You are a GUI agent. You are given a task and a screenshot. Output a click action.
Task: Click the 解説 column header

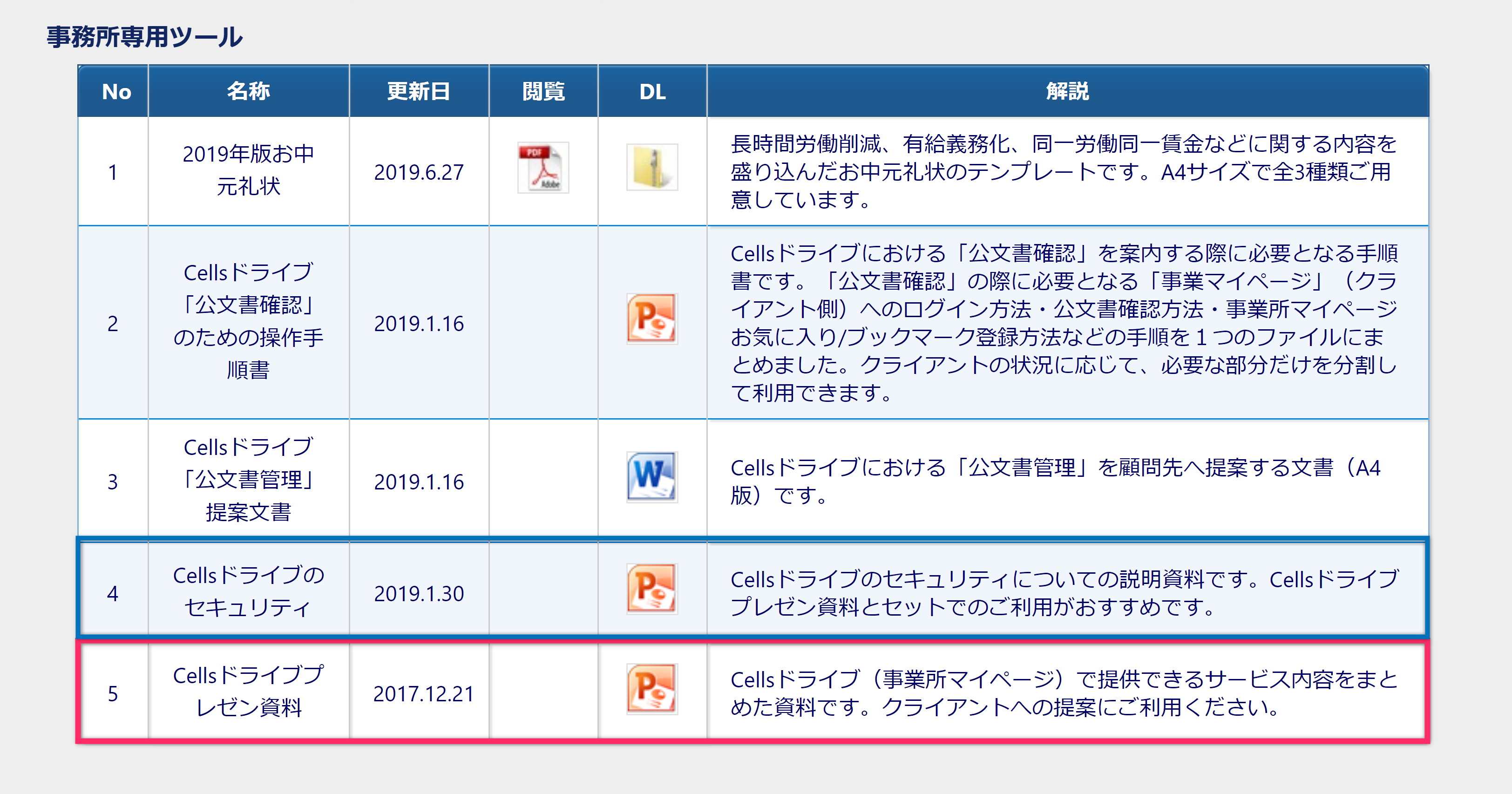click(x=1067, y=92)
